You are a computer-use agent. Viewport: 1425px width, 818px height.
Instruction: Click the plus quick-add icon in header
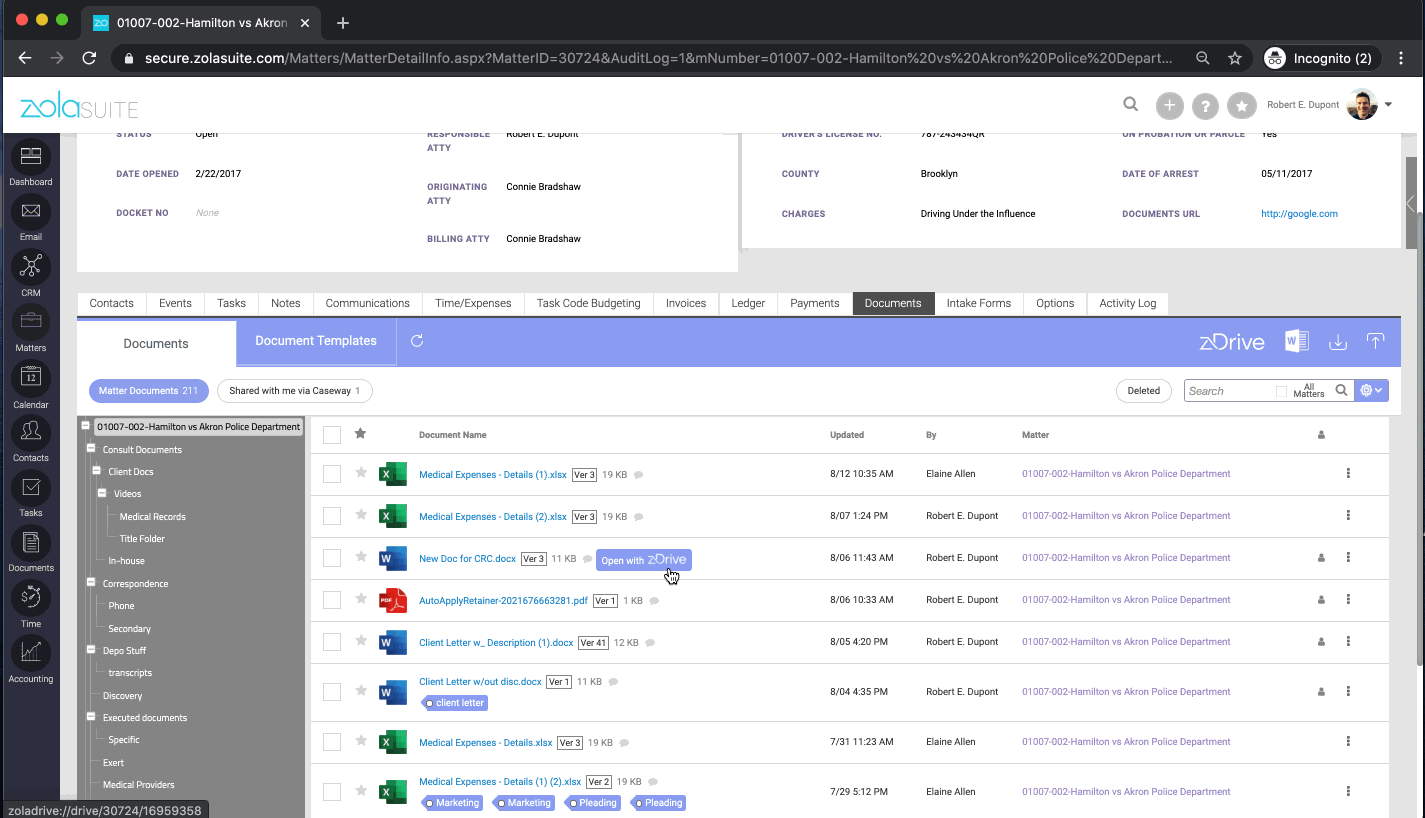click(1170, 105)
